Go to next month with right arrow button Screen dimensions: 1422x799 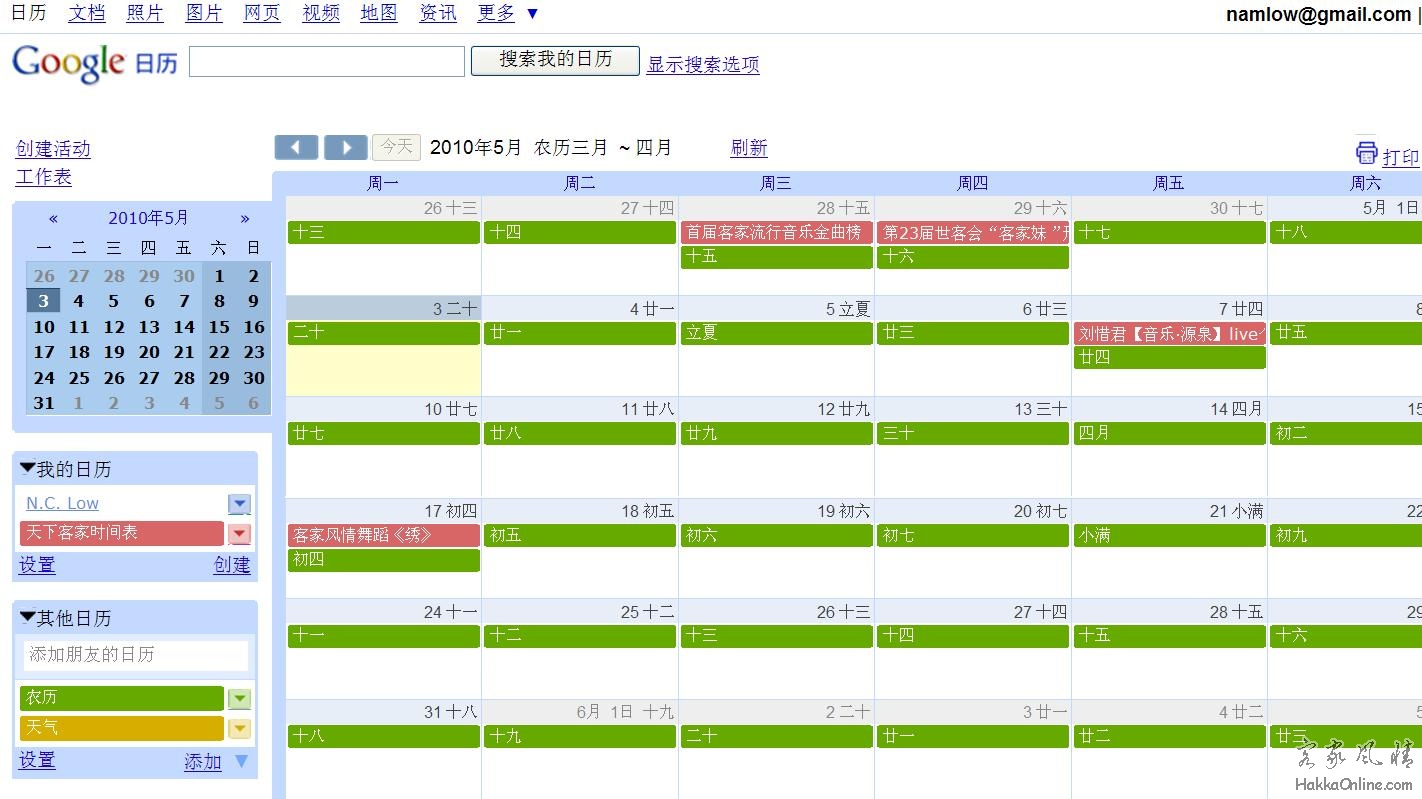point(346,148)
